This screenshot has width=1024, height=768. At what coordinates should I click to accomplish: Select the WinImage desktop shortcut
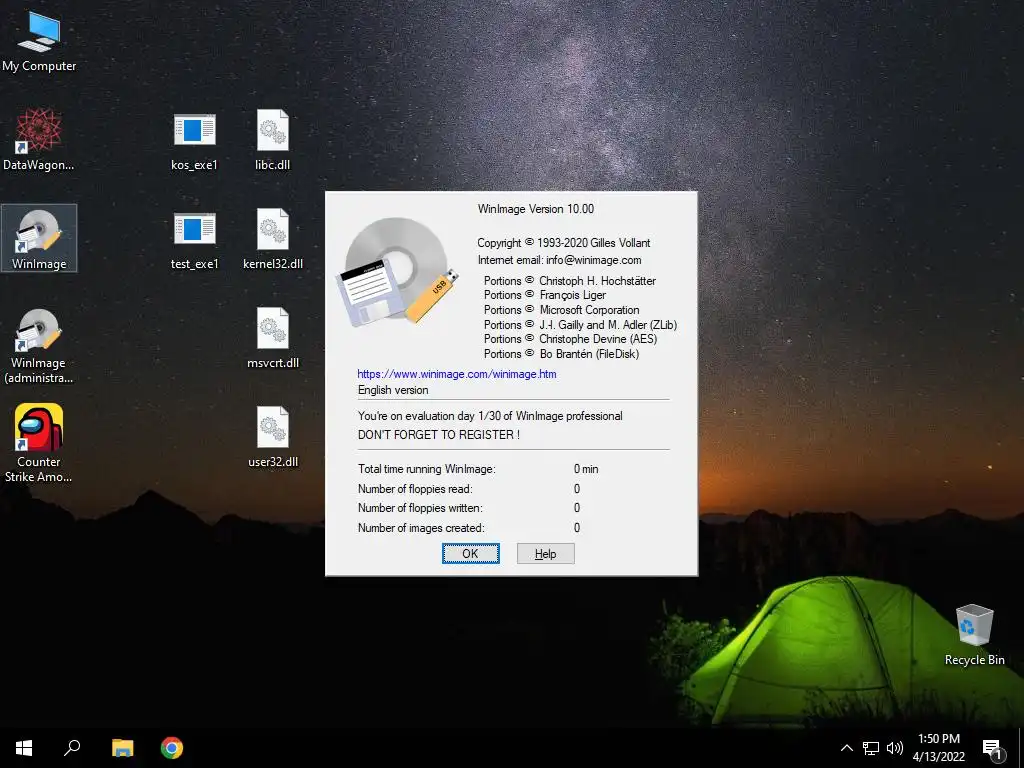pos(39,238)
